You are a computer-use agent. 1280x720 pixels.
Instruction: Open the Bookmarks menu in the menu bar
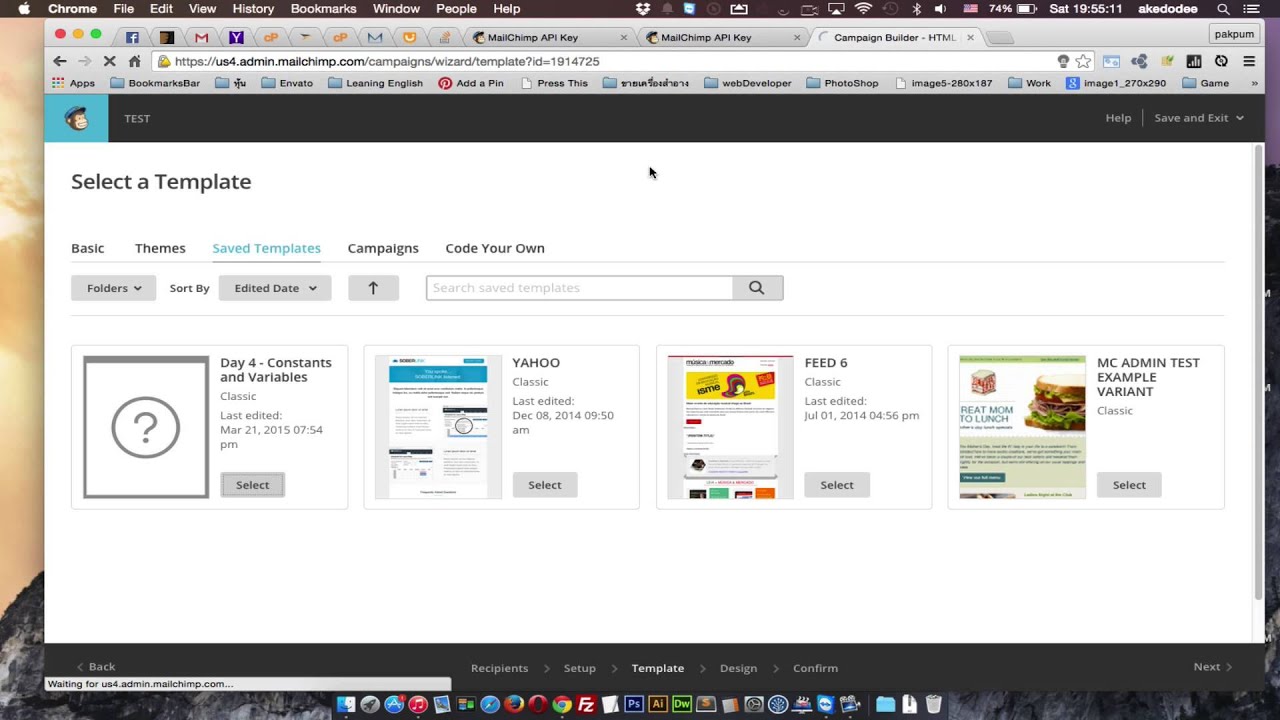pyautogui.click(x=323, y=9)
